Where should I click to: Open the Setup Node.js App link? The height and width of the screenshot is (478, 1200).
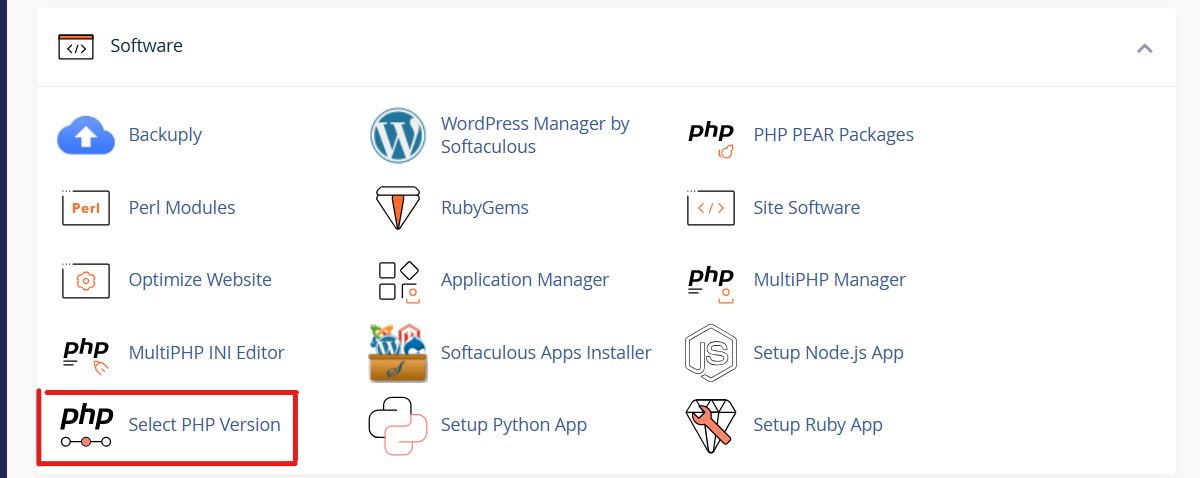(828, 353)
